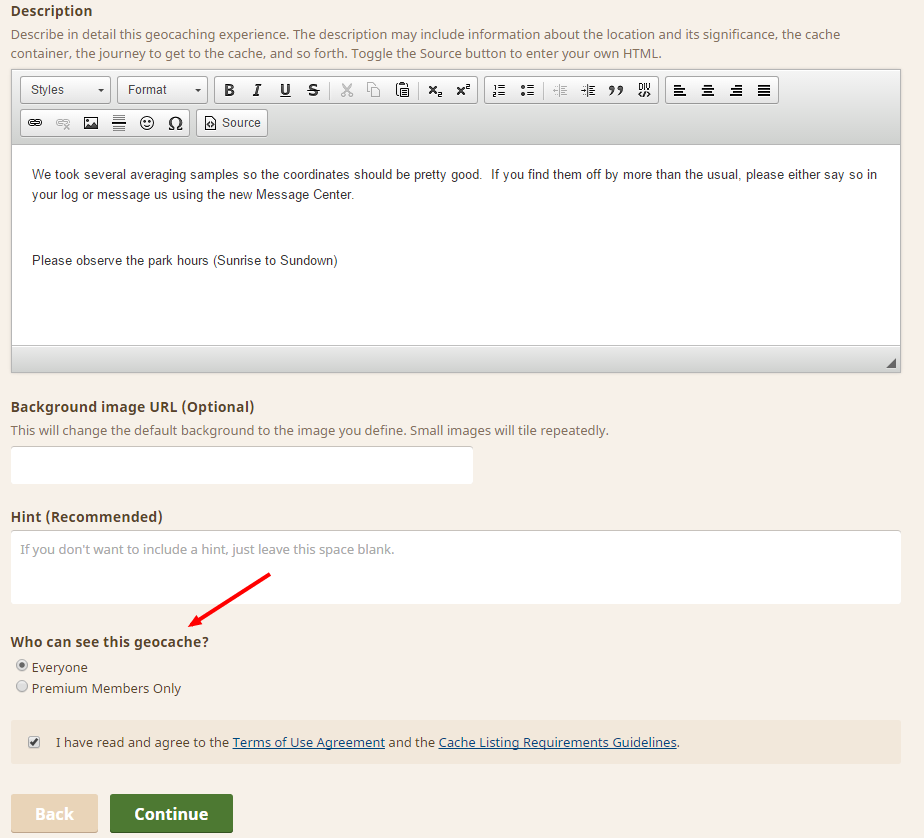
Task: Insert a bulleted list
Action: point(527,90)
